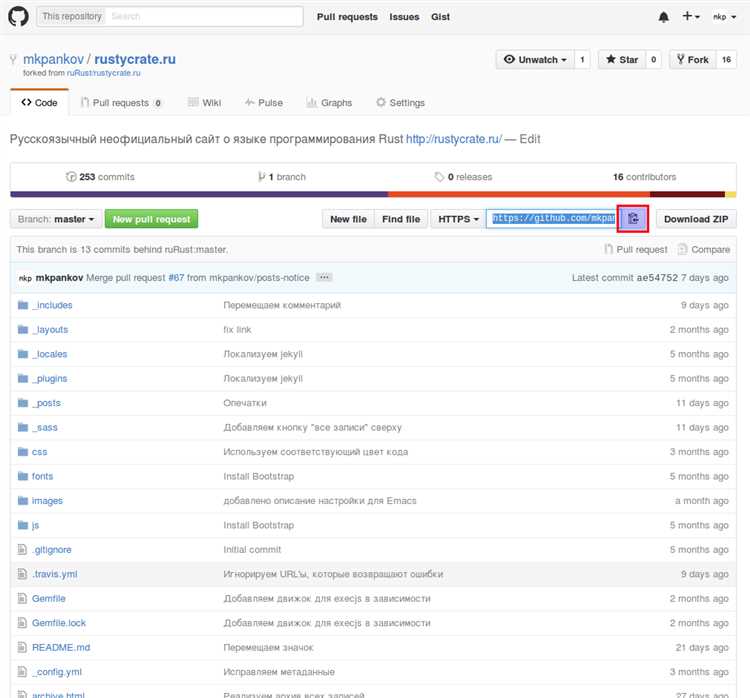Screen dimensions: 750x698
Task: Click the commits history clock icon
Action: tap(71, 177)
